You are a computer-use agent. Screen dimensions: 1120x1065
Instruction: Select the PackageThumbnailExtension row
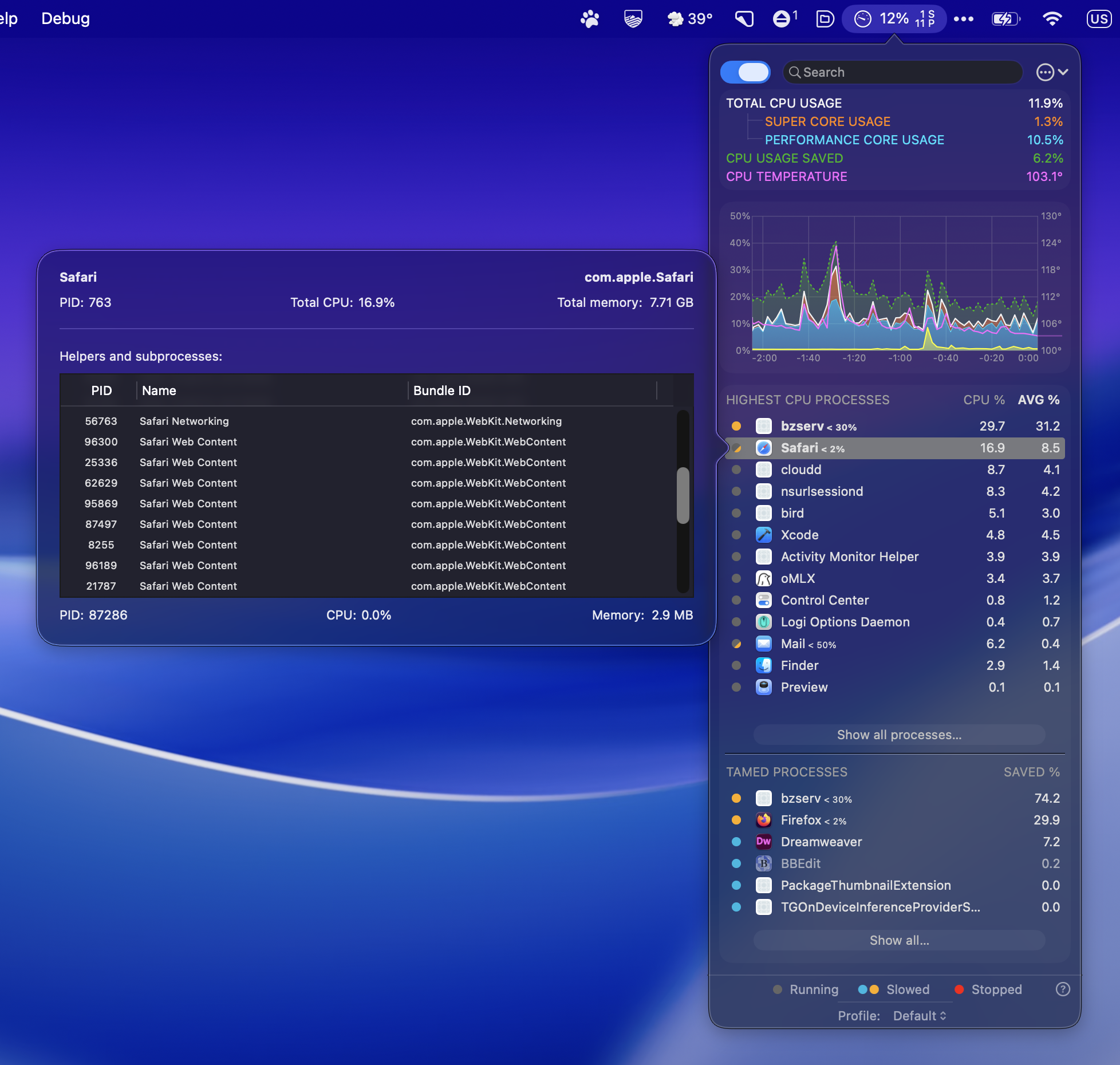coord(895,885)
